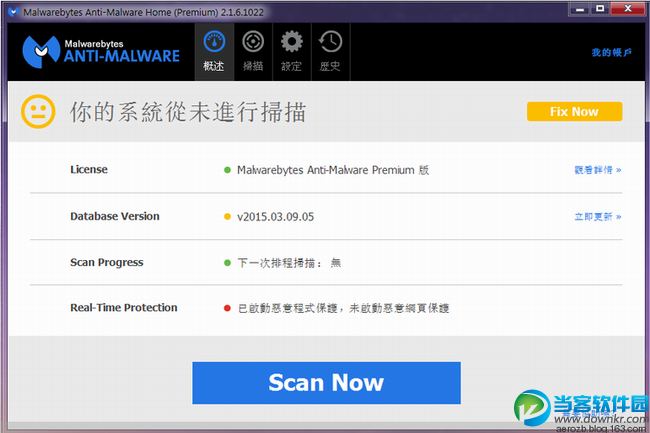Click the window title bar text
Viewport: 650px width, 433px height.
pyautogui.click(x=143, y=12)
